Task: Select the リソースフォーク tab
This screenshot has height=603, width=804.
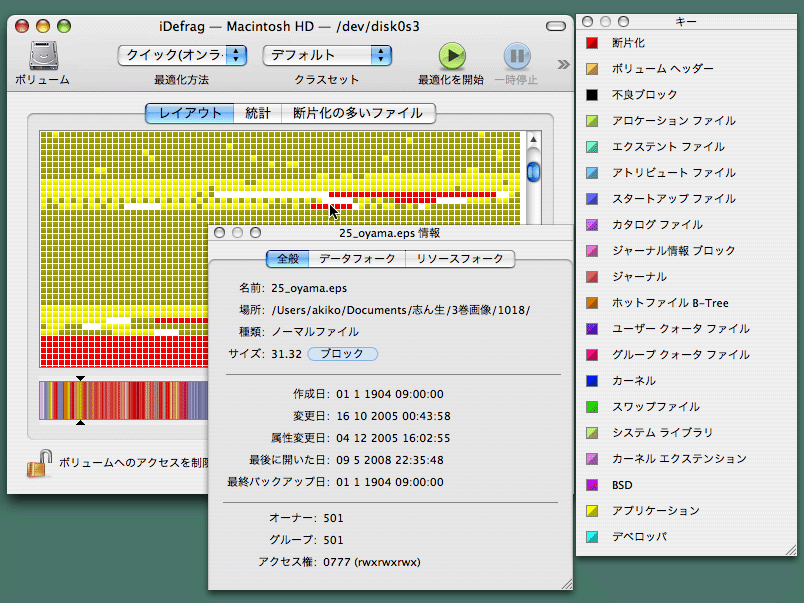Action: tap(460, 258)
